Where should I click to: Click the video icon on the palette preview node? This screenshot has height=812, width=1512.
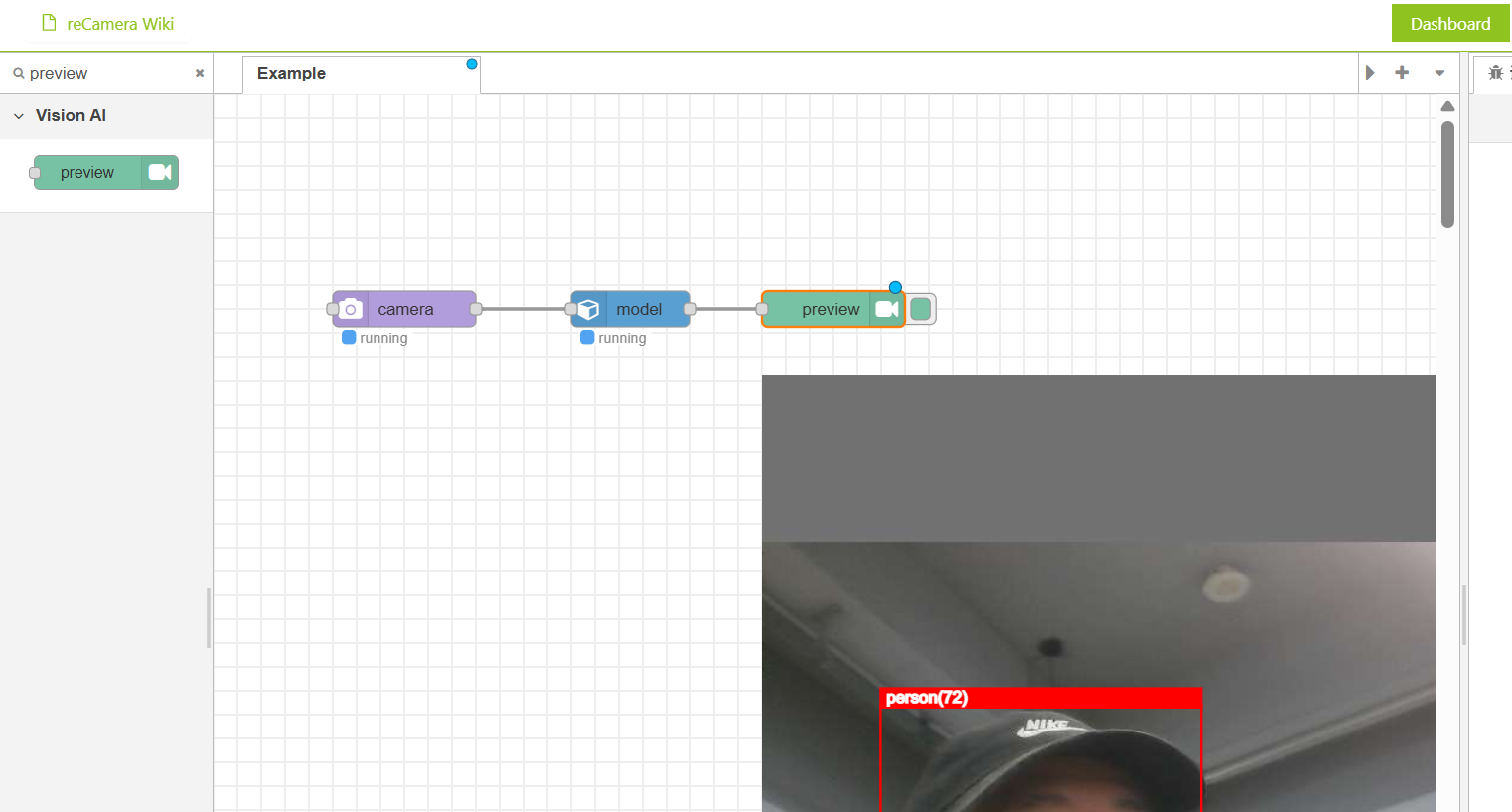pos(160,172)
